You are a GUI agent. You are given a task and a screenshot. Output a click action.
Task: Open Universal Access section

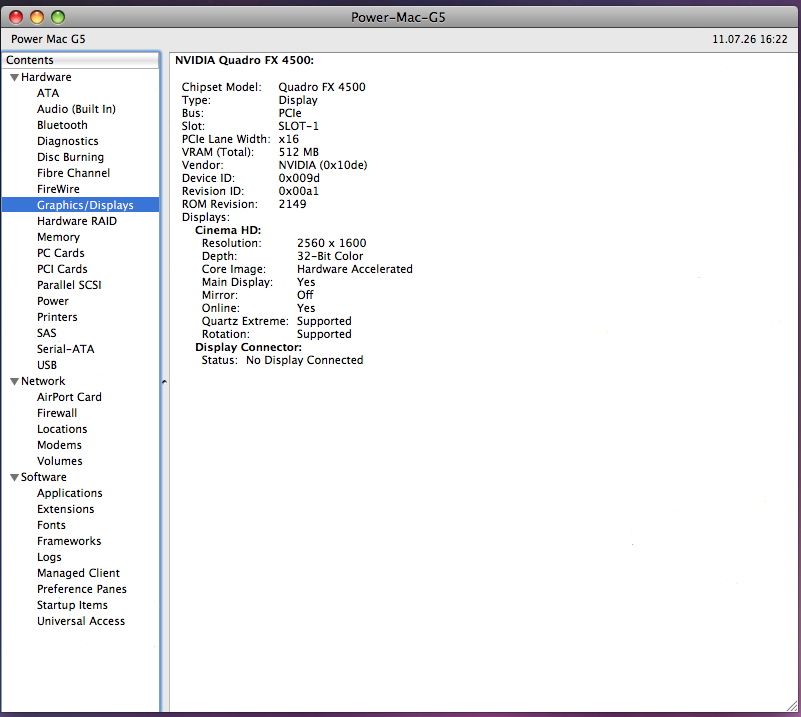coord(81,621)
